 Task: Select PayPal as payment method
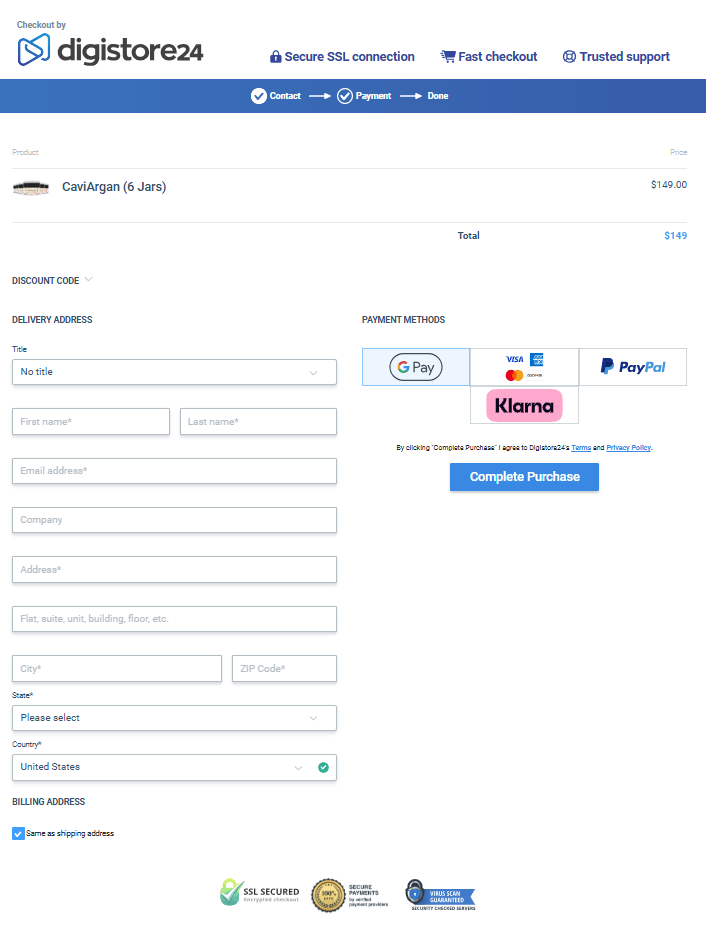[x=633, y=367]
